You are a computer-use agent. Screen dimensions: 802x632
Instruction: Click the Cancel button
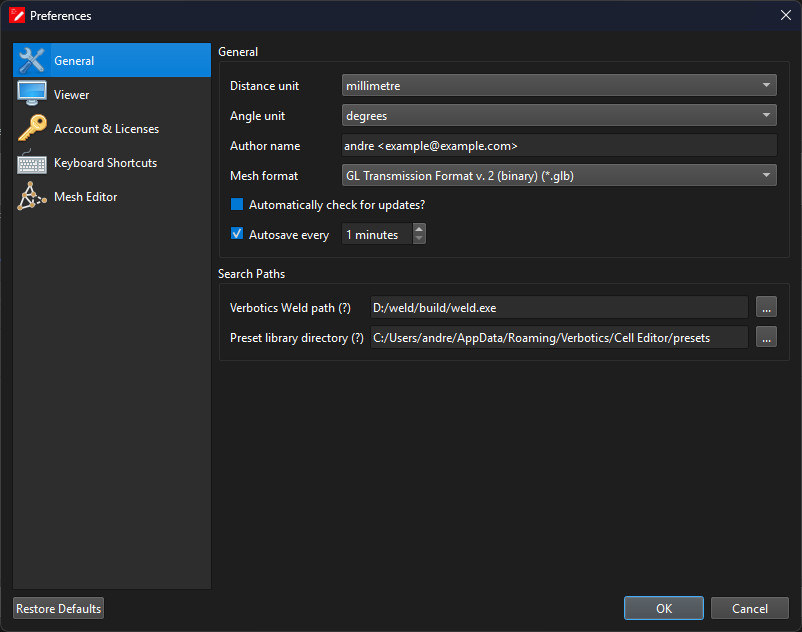click(749, 608)
